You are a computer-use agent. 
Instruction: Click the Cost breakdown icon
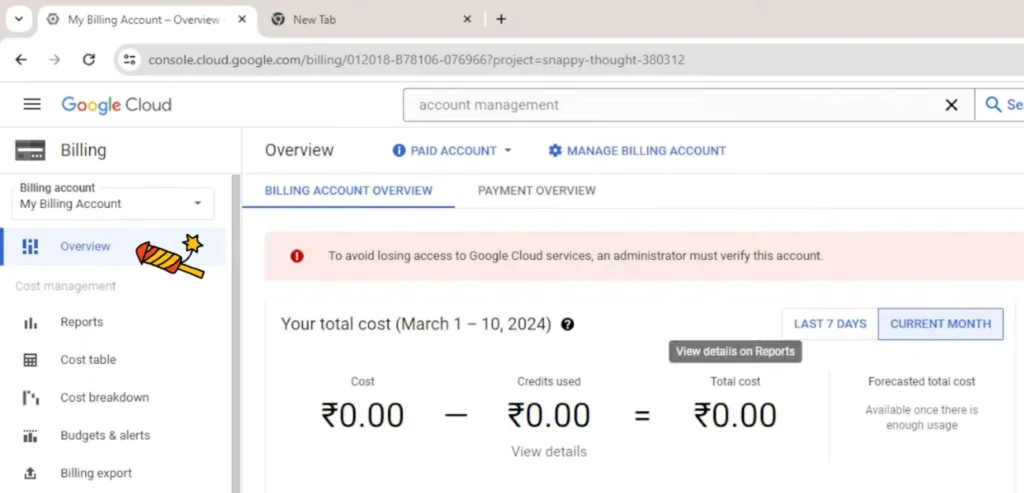31,398
